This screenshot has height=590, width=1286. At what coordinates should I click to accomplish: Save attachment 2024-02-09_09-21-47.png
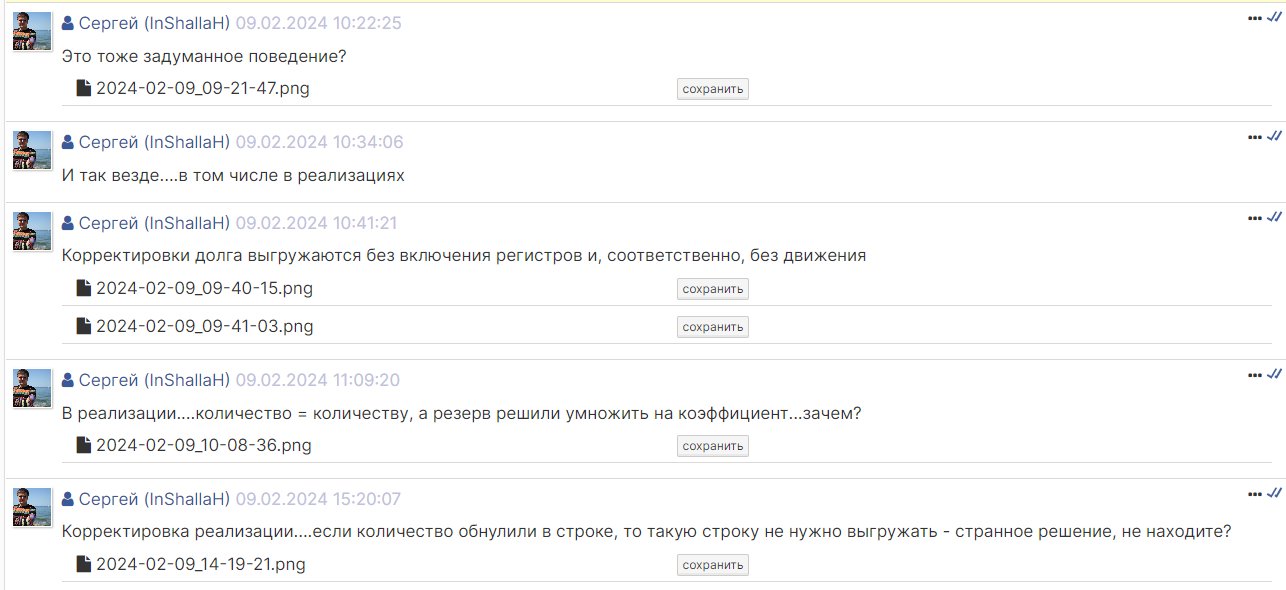713,89
